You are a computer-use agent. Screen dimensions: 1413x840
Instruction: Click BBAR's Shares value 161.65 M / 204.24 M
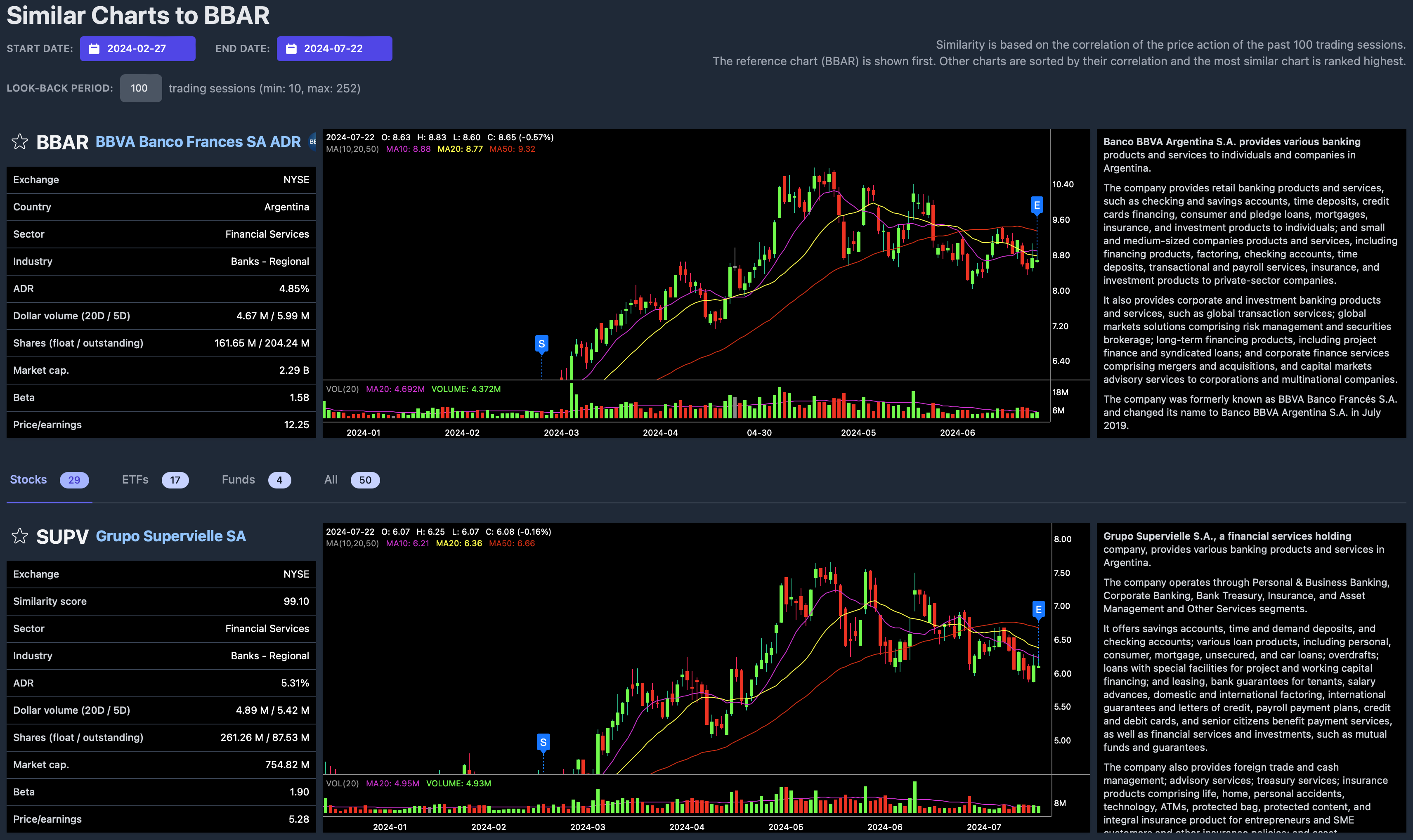pos(262,343)
